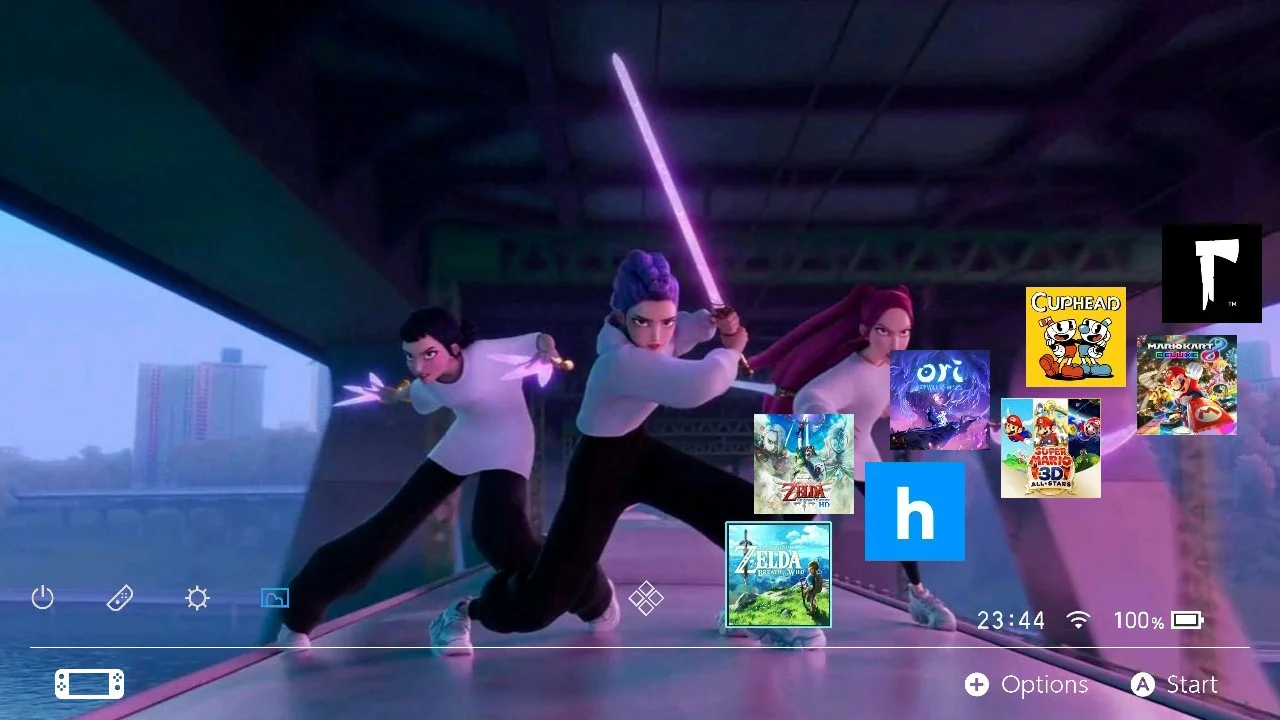This screenshot has width=1280, height=720.
Task: Click the Wi-Fi signal status icon
Action: pos(1078,620)
